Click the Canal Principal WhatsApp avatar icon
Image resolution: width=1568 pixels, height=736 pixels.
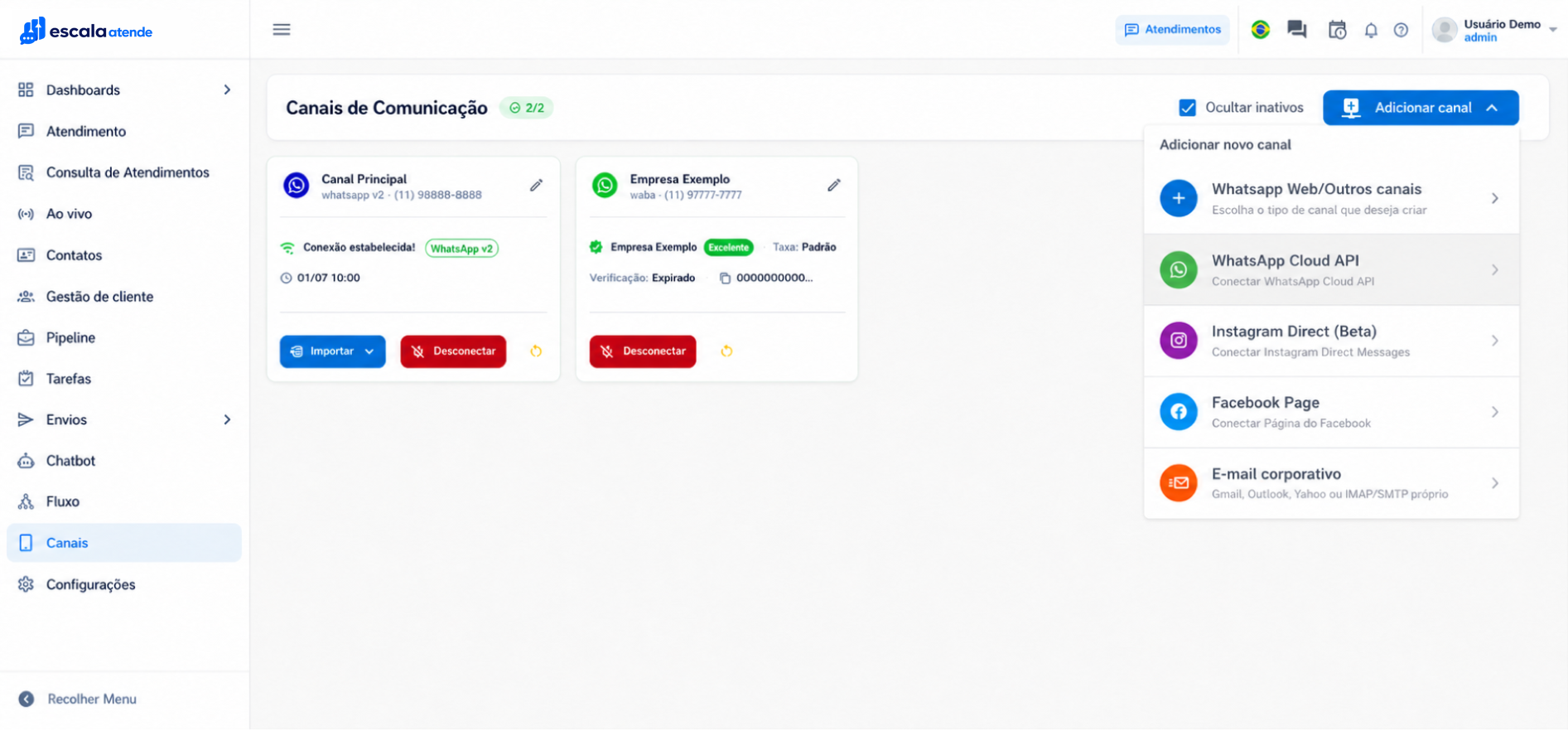[x=296, y=185]
